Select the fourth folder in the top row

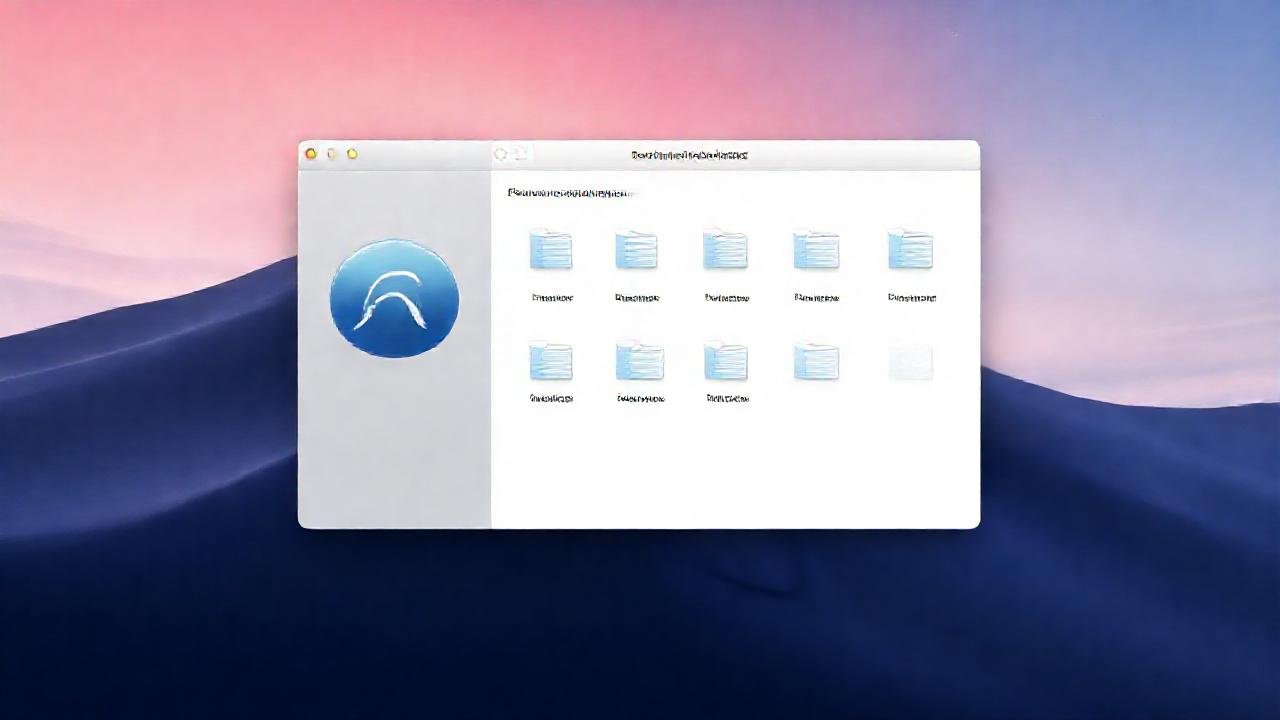816,249
